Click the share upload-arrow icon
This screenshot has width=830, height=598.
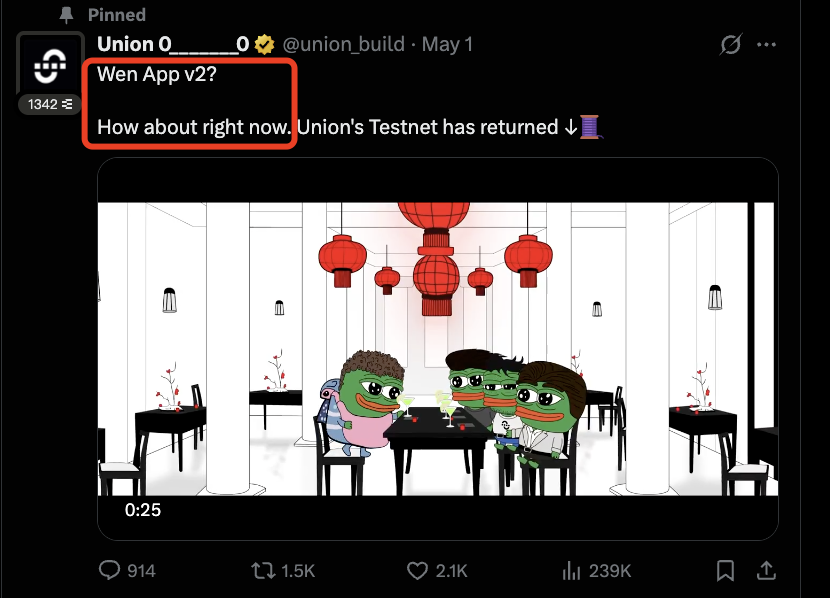(x=766, y=570)
